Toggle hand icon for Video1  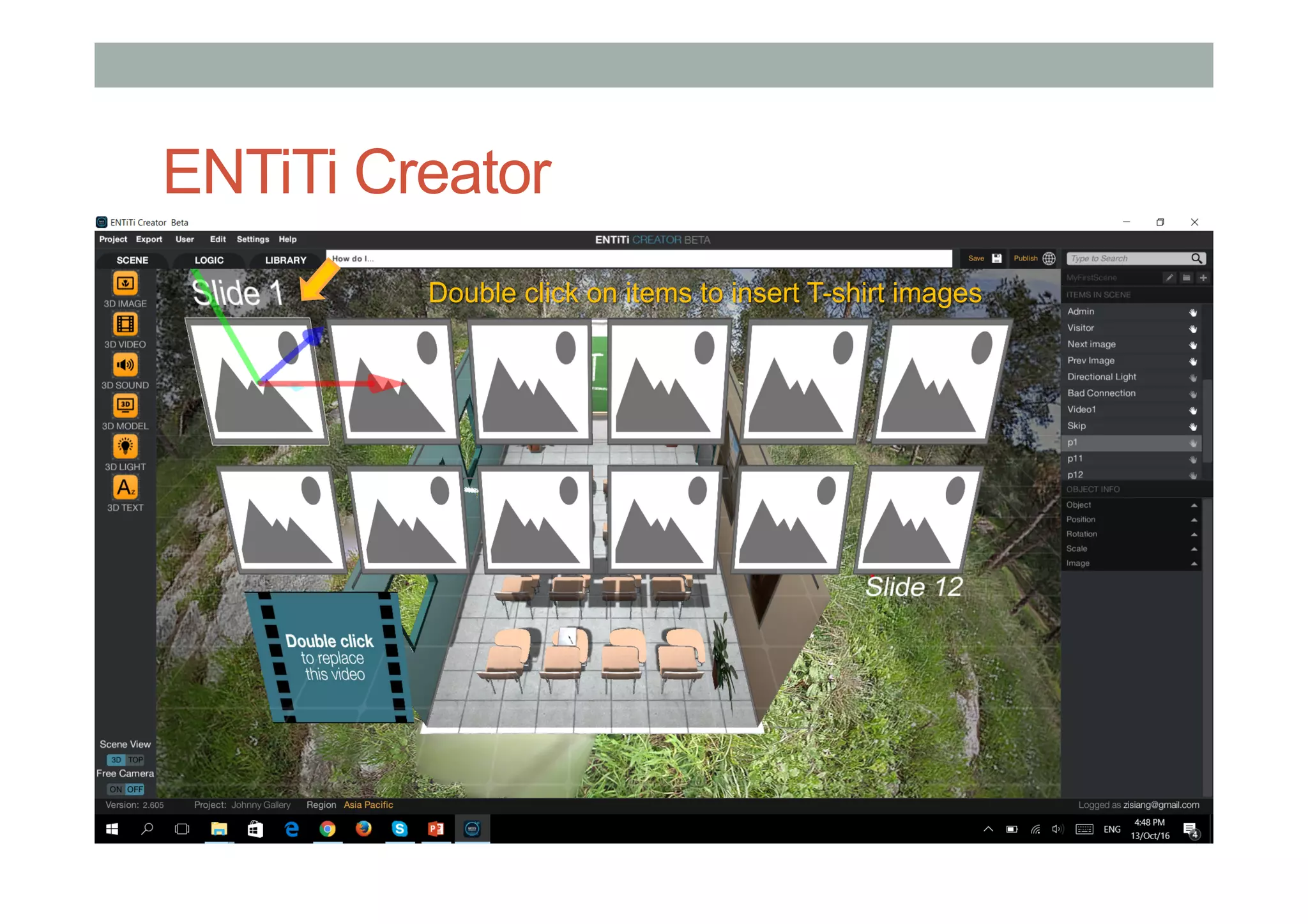(x=1192, y=410)
